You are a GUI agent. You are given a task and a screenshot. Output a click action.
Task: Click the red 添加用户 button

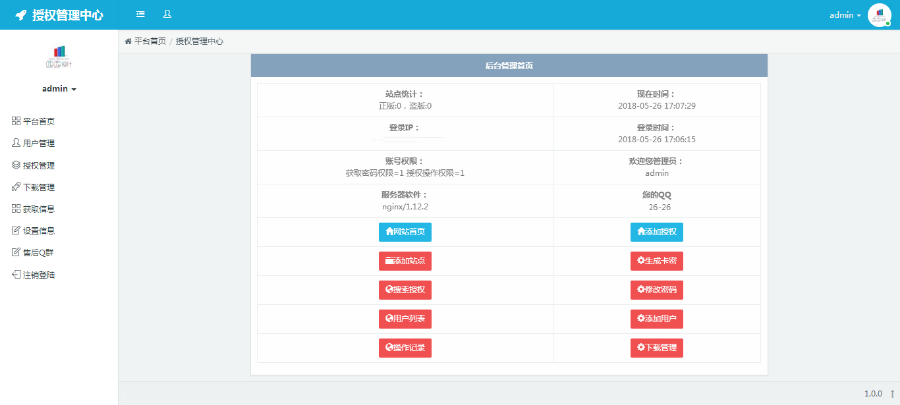click(657, 319)
